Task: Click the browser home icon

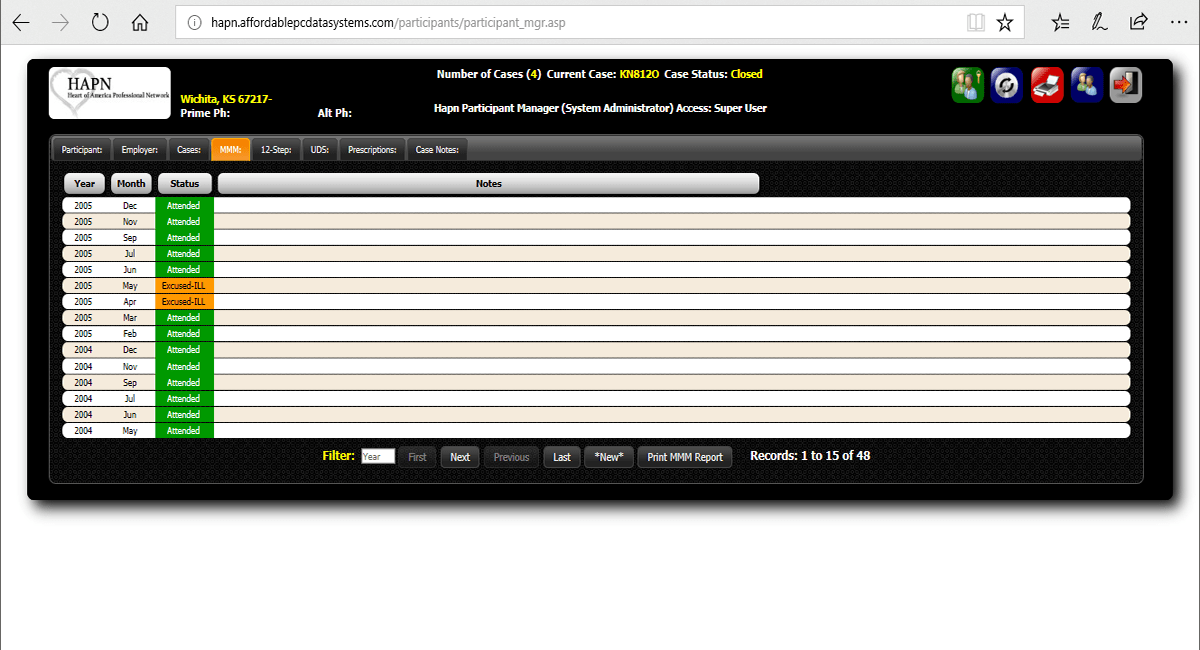Action: 140,21
